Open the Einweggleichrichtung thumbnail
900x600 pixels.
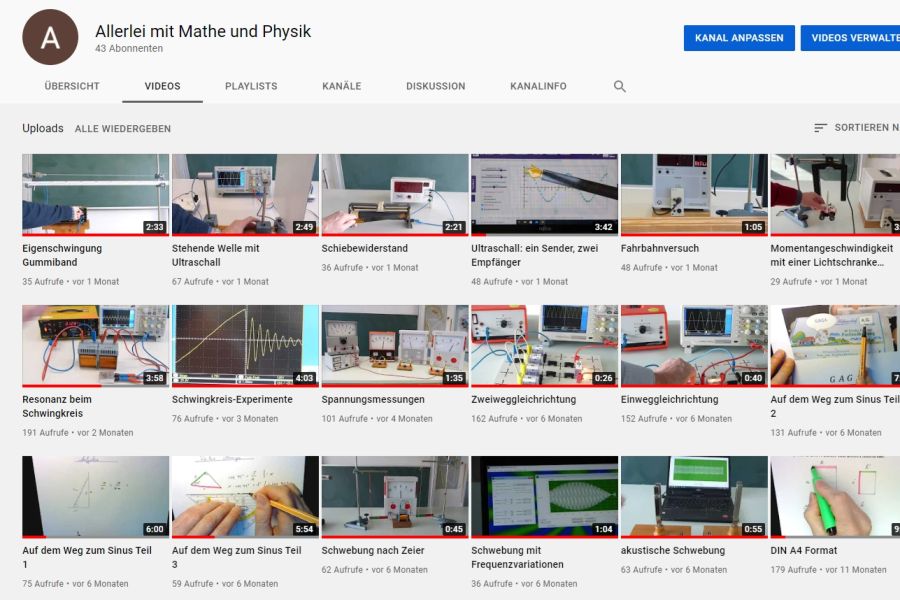tap(695, 346)
